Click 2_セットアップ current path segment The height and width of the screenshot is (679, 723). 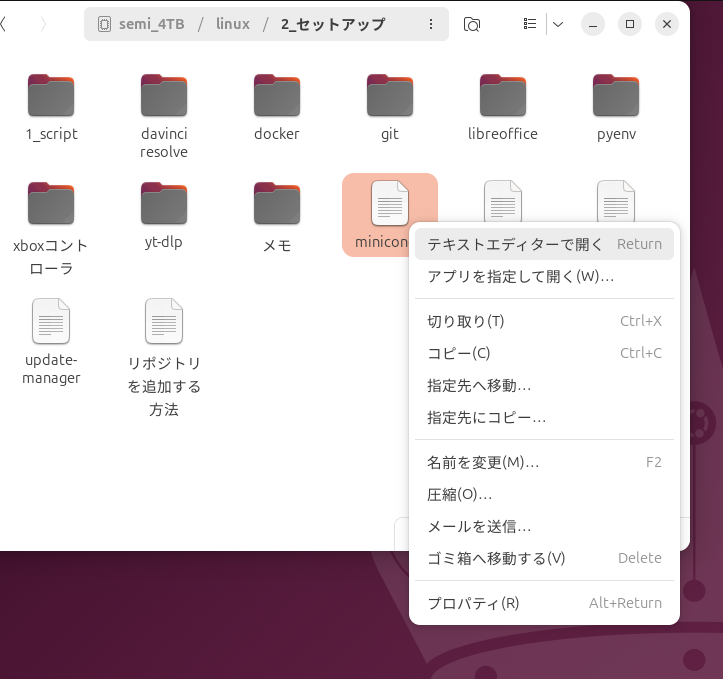pyautogui.click(x=333, y=24)
